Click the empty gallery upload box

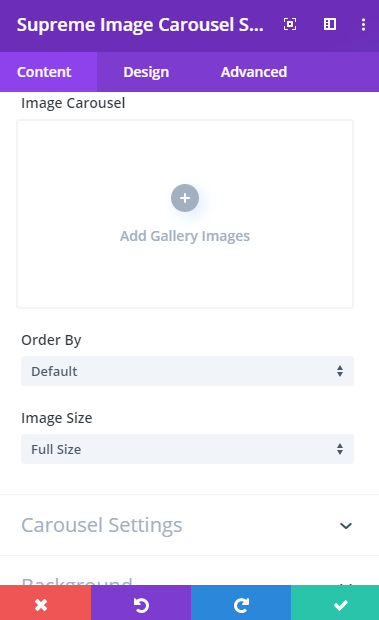point(185,214)
